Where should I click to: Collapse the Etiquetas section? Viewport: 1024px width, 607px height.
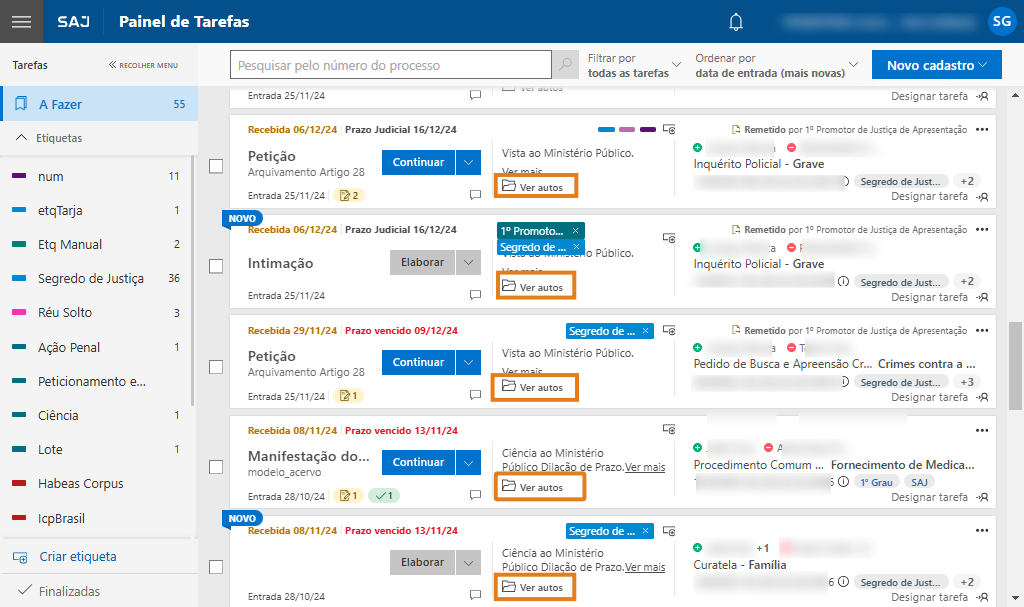tap(22, 138)
